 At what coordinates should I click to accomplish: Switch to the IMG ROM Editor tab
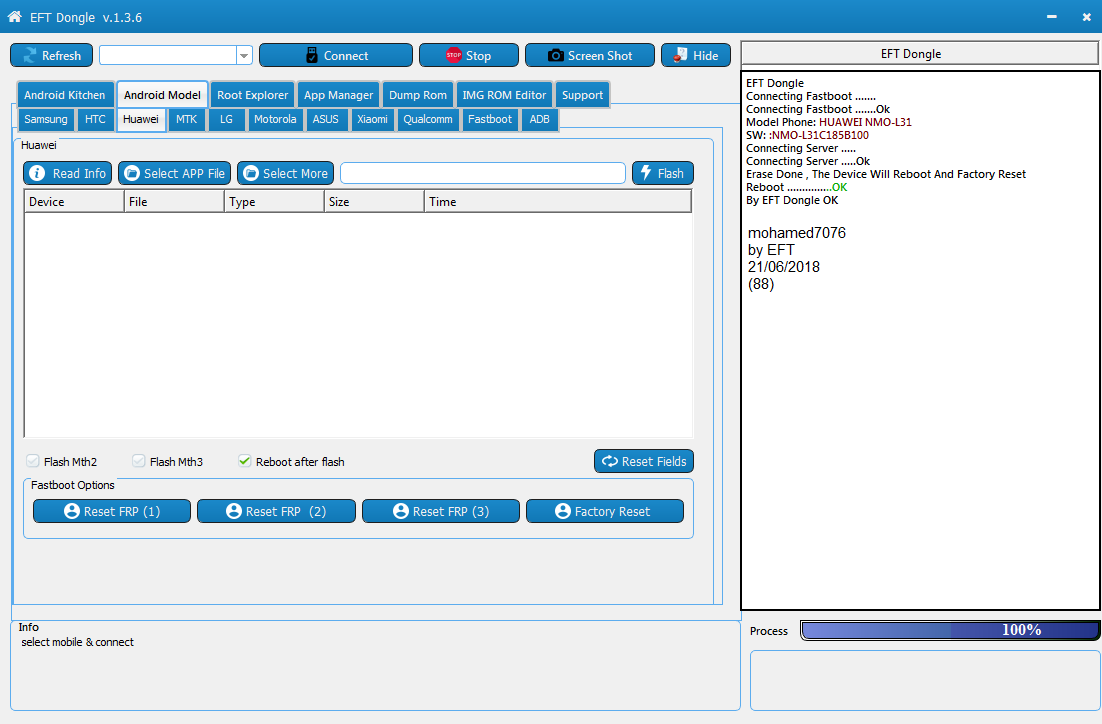[504, 95]
